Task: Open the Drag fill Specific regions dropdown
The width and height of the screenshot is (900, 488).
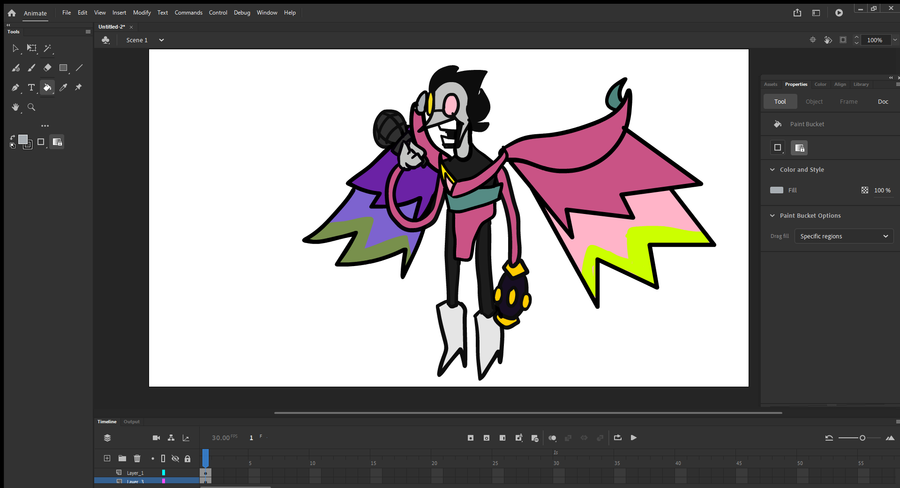Action: (843, 236)
